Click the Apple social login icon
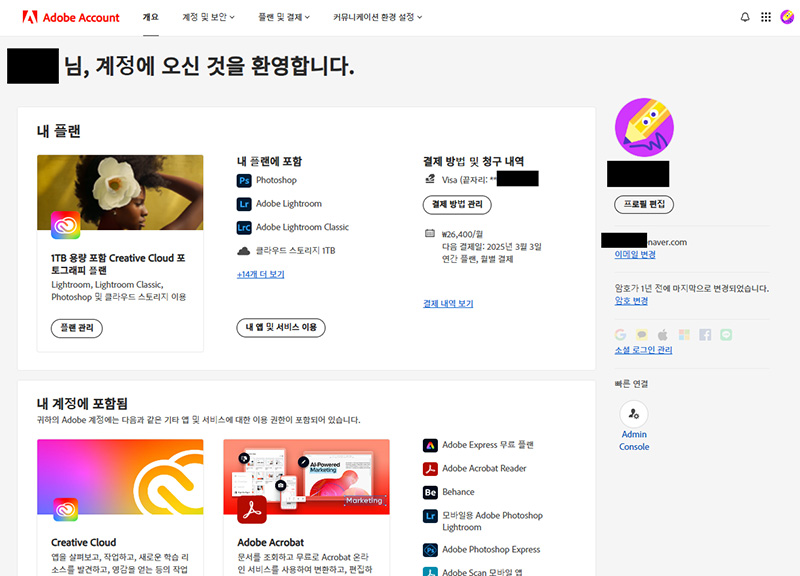 point(663,335)
